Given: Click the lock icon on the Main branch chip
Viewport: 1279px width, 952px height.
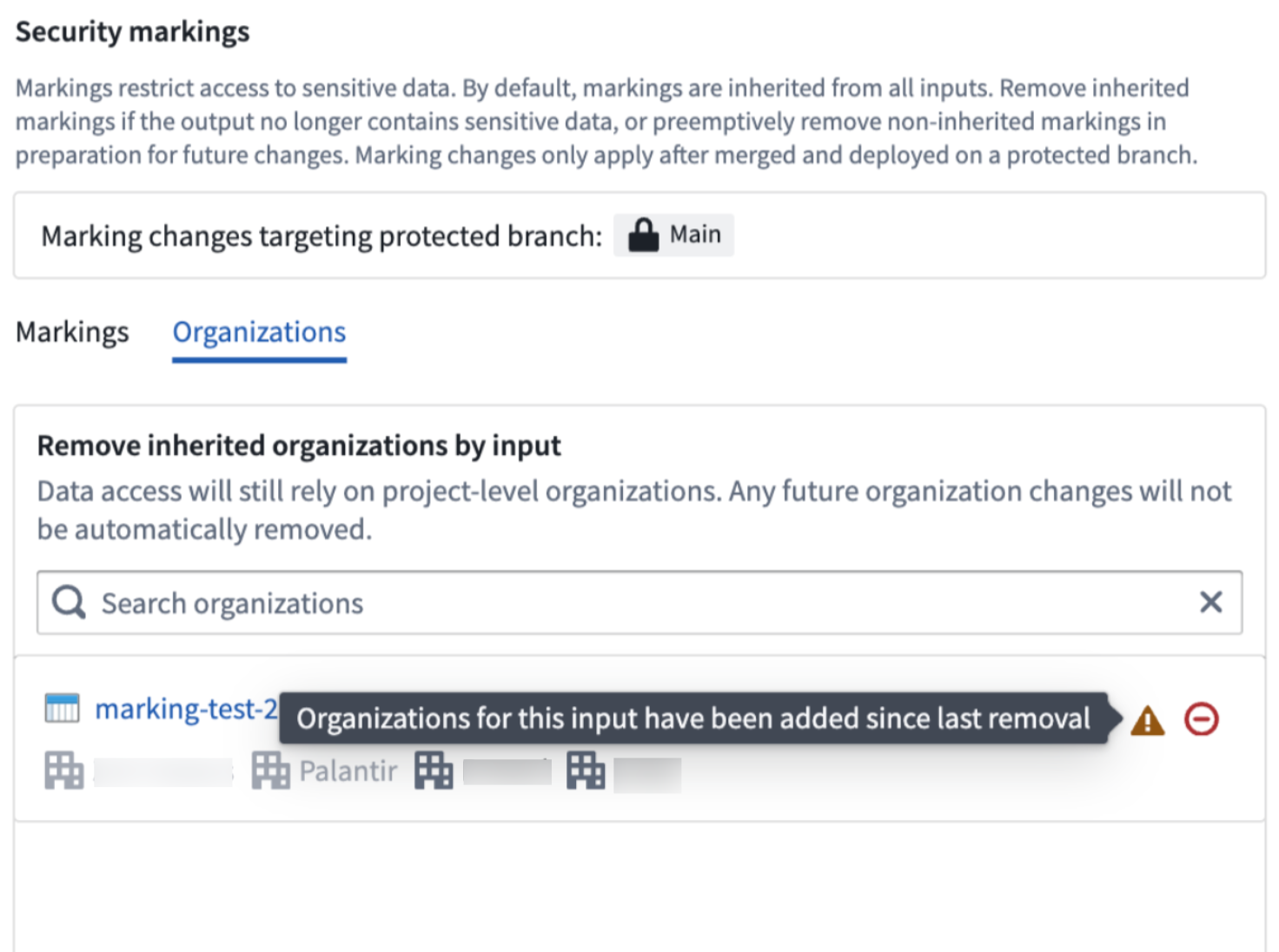Looking at the screenshot, I should pyautogui.click(x=644, y=233).
